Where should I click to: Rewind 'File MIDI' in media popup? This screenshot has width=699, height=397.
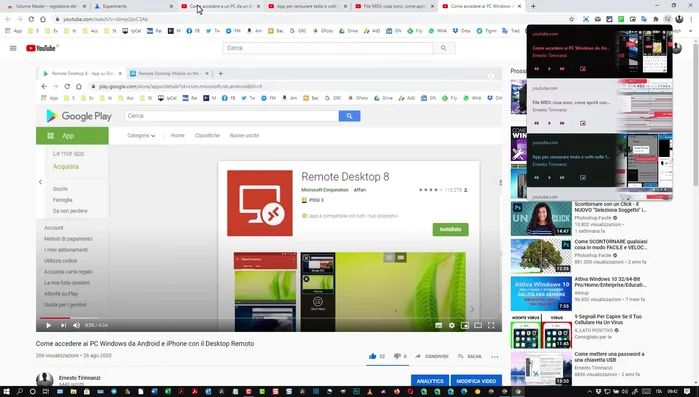click(536, 123)
